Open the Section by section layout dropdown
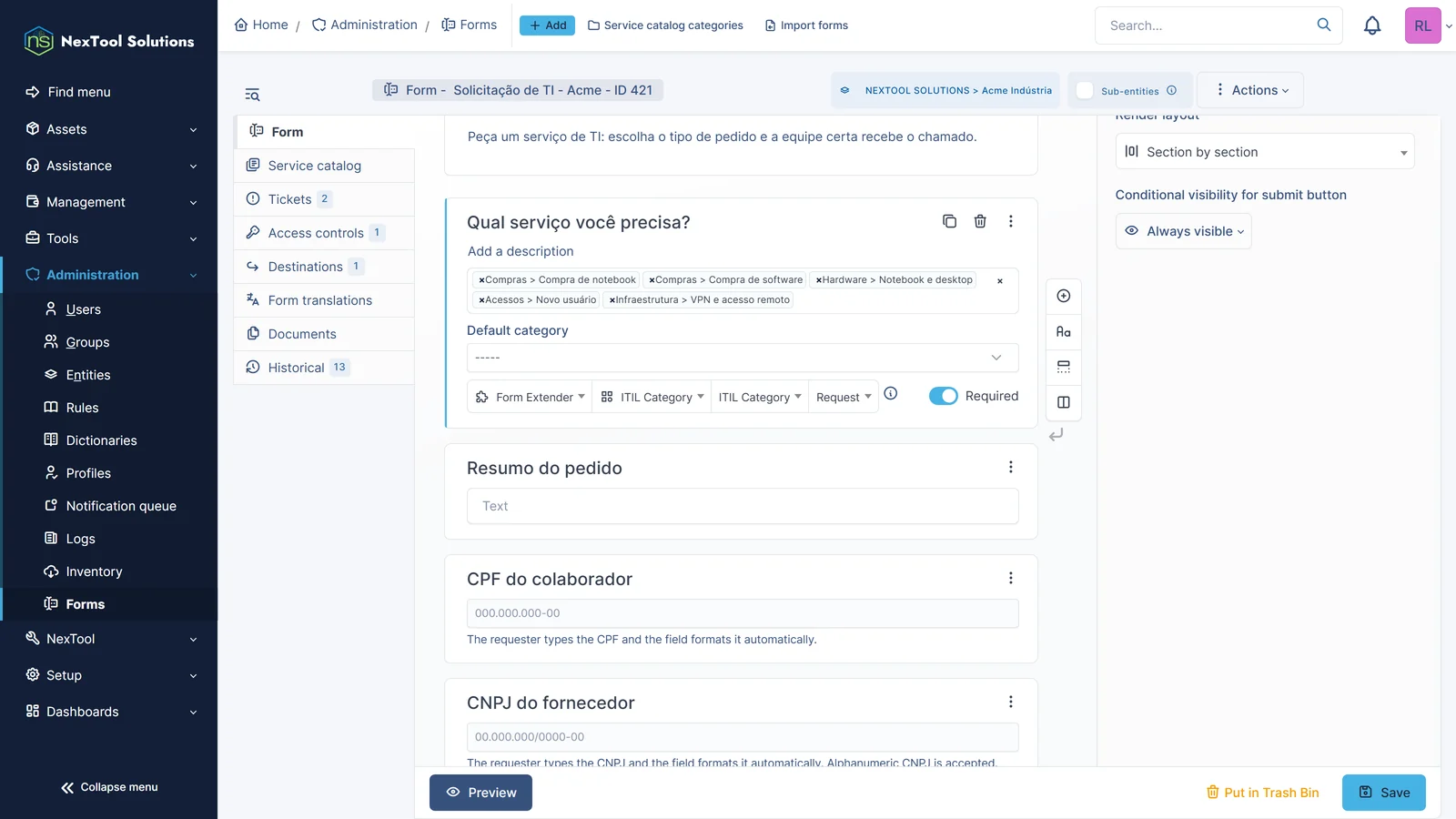The image size is (1456, 819). [x=1264, y=152]
